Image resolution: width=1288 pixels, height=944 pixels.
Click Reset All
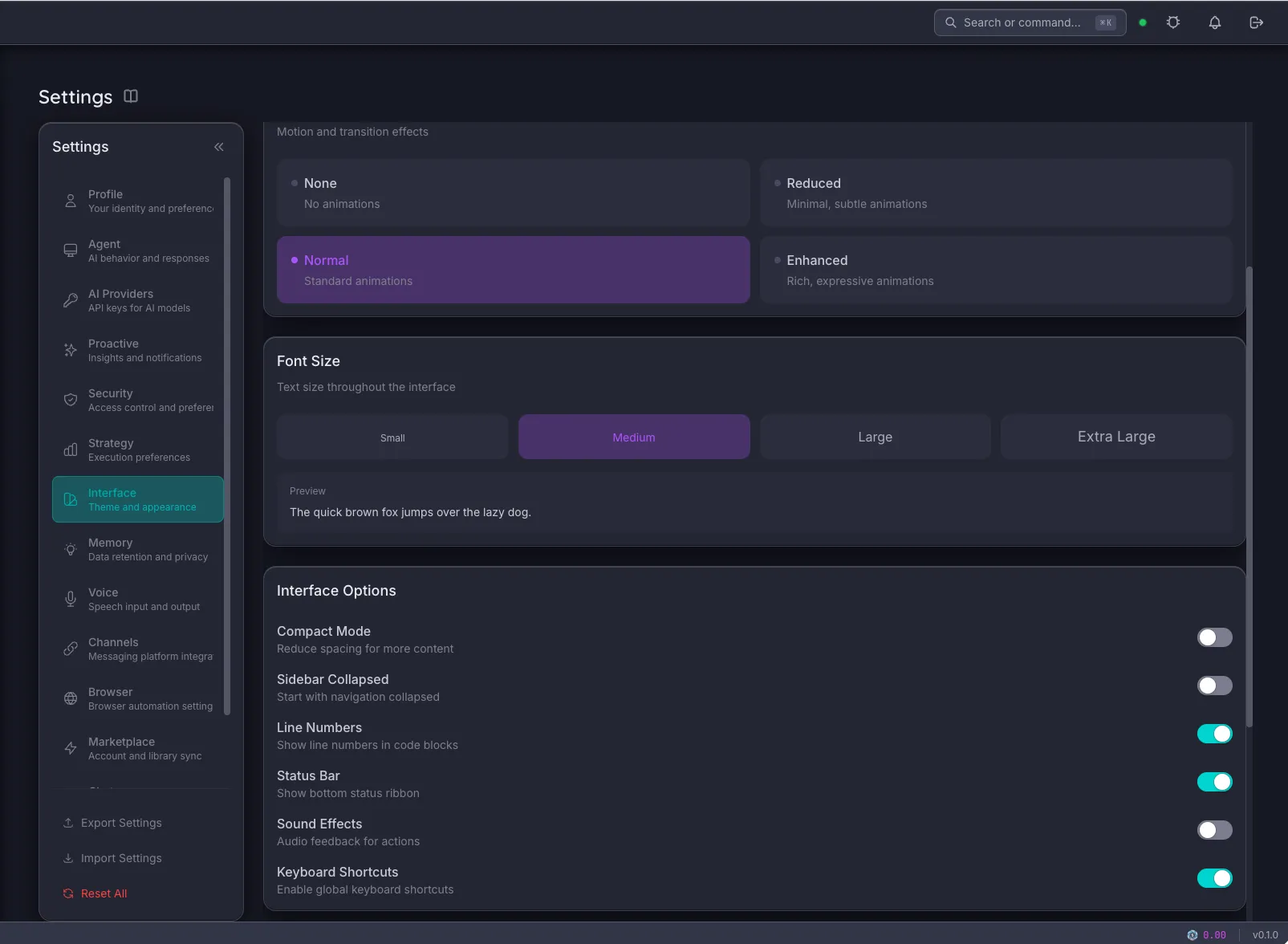click(x=104, y=893)
